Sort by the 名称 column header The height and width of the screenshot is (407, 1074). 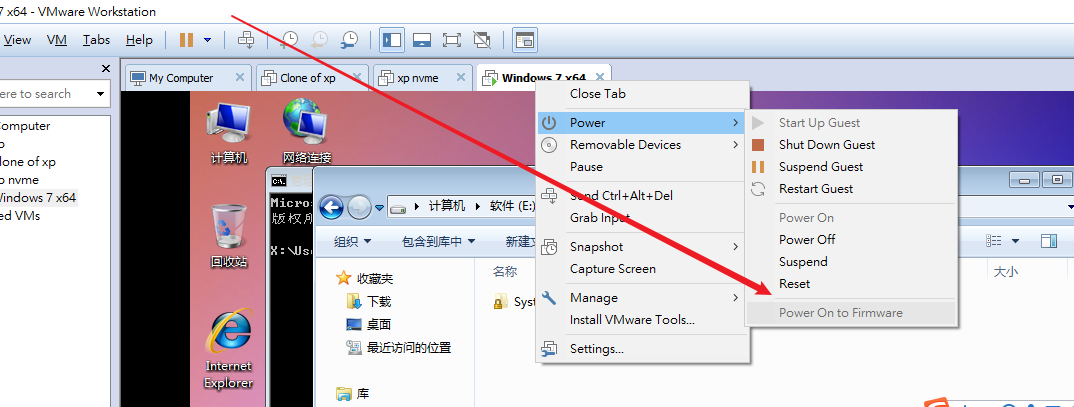click(x=505, y=271)
